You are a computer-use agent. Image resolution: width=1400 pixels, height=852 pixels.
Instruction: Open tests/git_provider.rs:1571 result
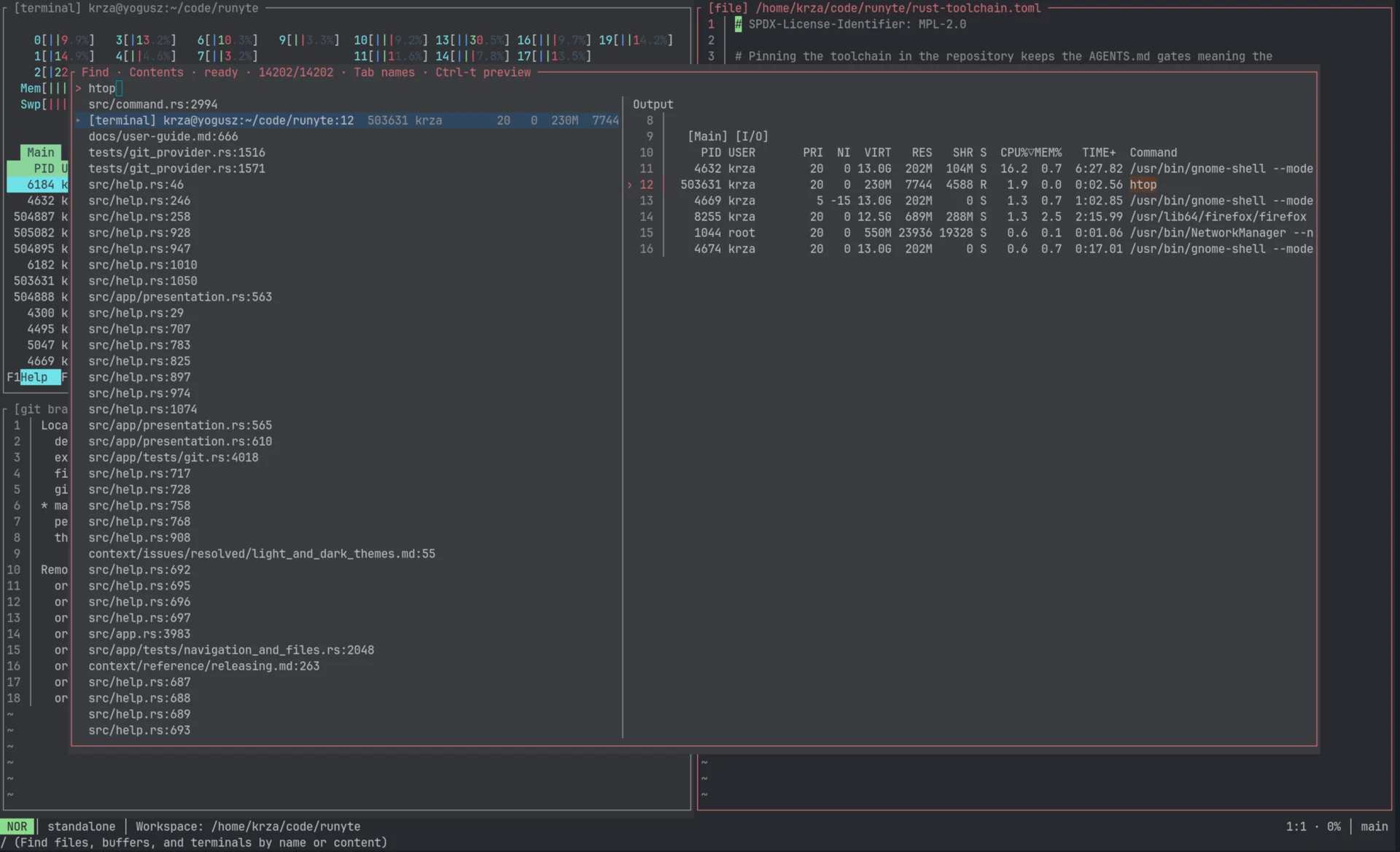point(176,169)
